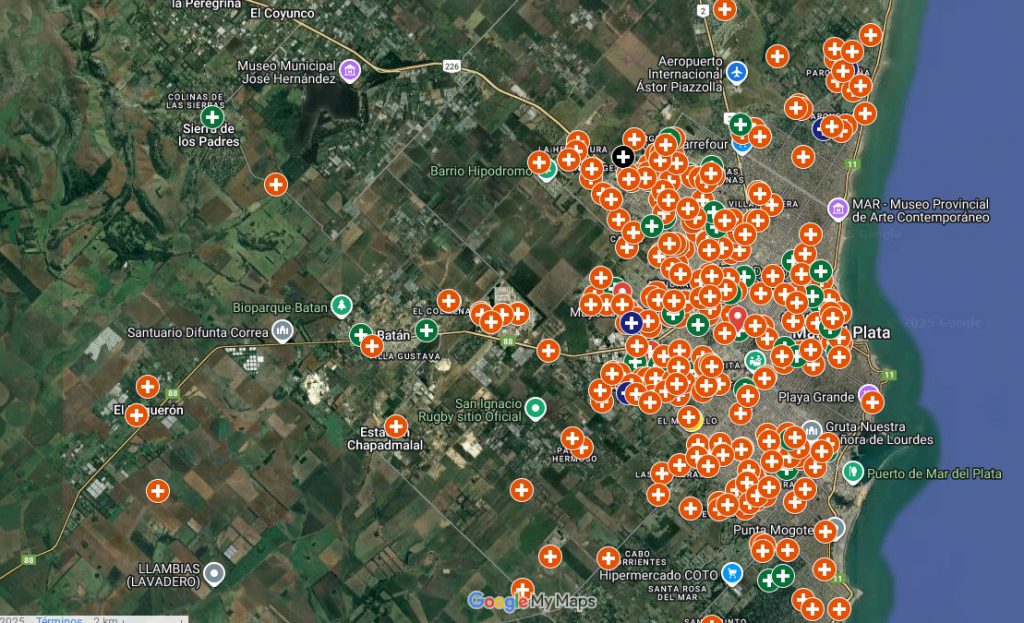Select the black cross marker near Barrio Hipódromo
This screenshot has width=1024, height=623.
pos(623,156)
